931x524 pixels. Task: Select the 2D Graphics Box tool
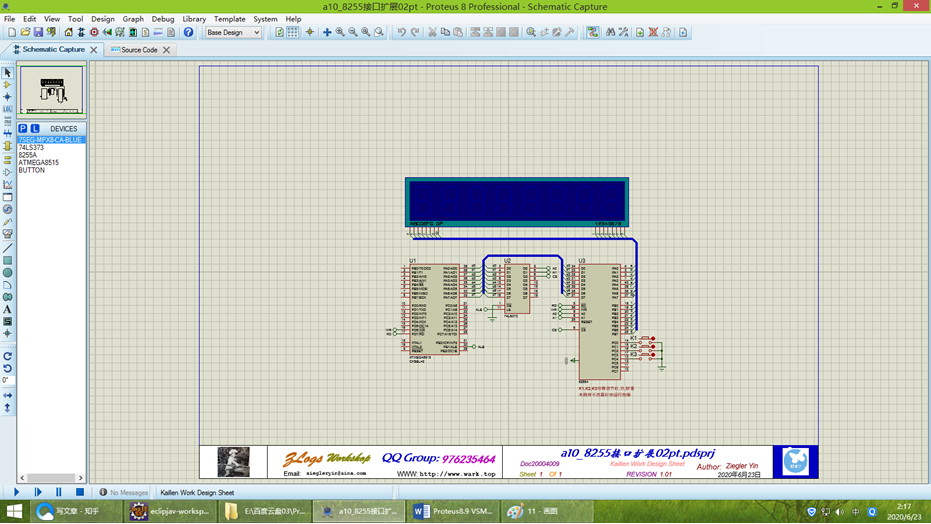point(7,261)
